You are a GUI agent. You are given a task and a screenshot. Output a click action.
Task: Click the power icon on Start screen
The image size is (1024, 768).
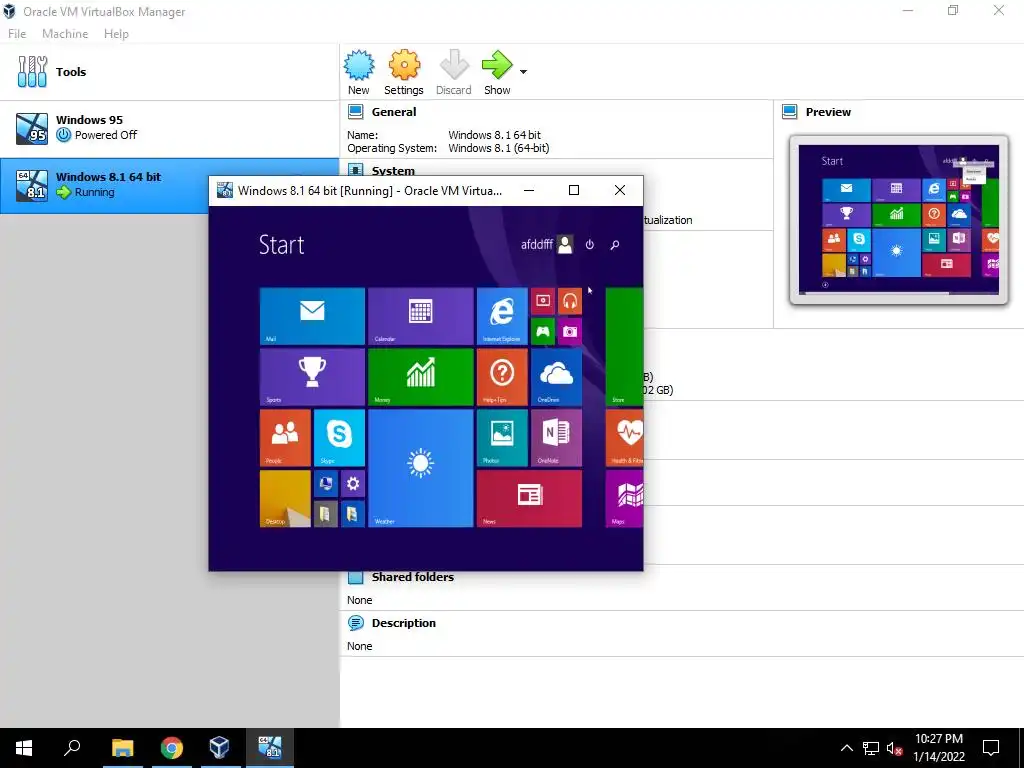point(590,244)
